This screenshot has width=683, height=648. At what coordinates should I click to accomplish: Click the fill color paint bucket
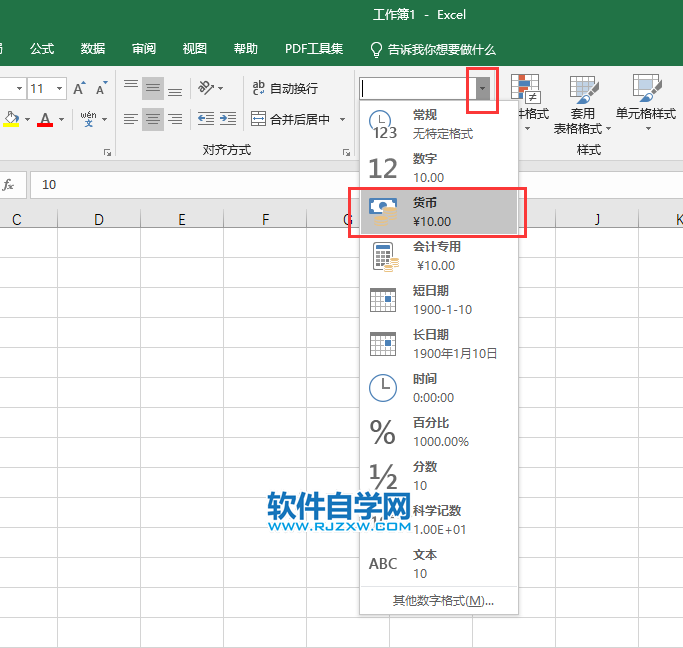(12, 119)
